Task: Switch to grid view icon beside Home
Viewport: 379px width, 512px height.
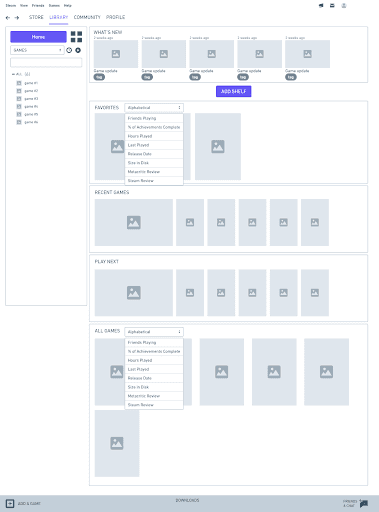Action: click(x=76, y=37)
